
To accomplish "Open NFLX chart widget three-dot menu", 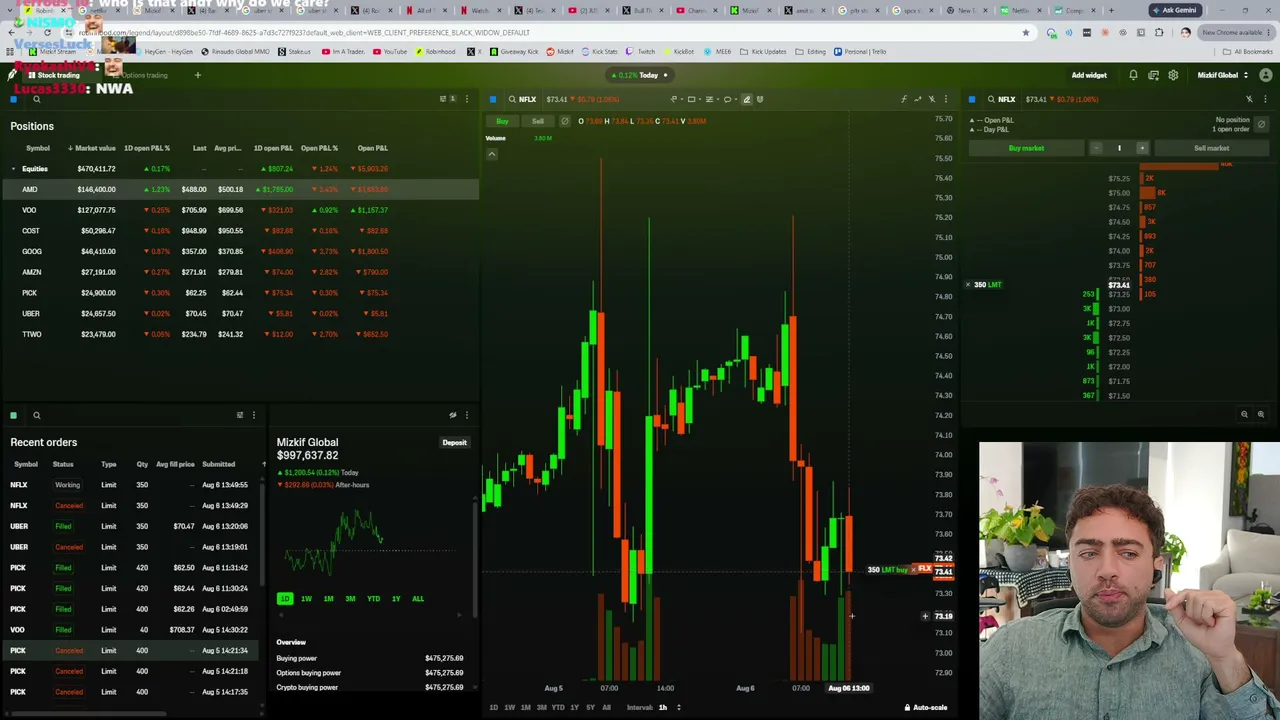I will 945,99.
